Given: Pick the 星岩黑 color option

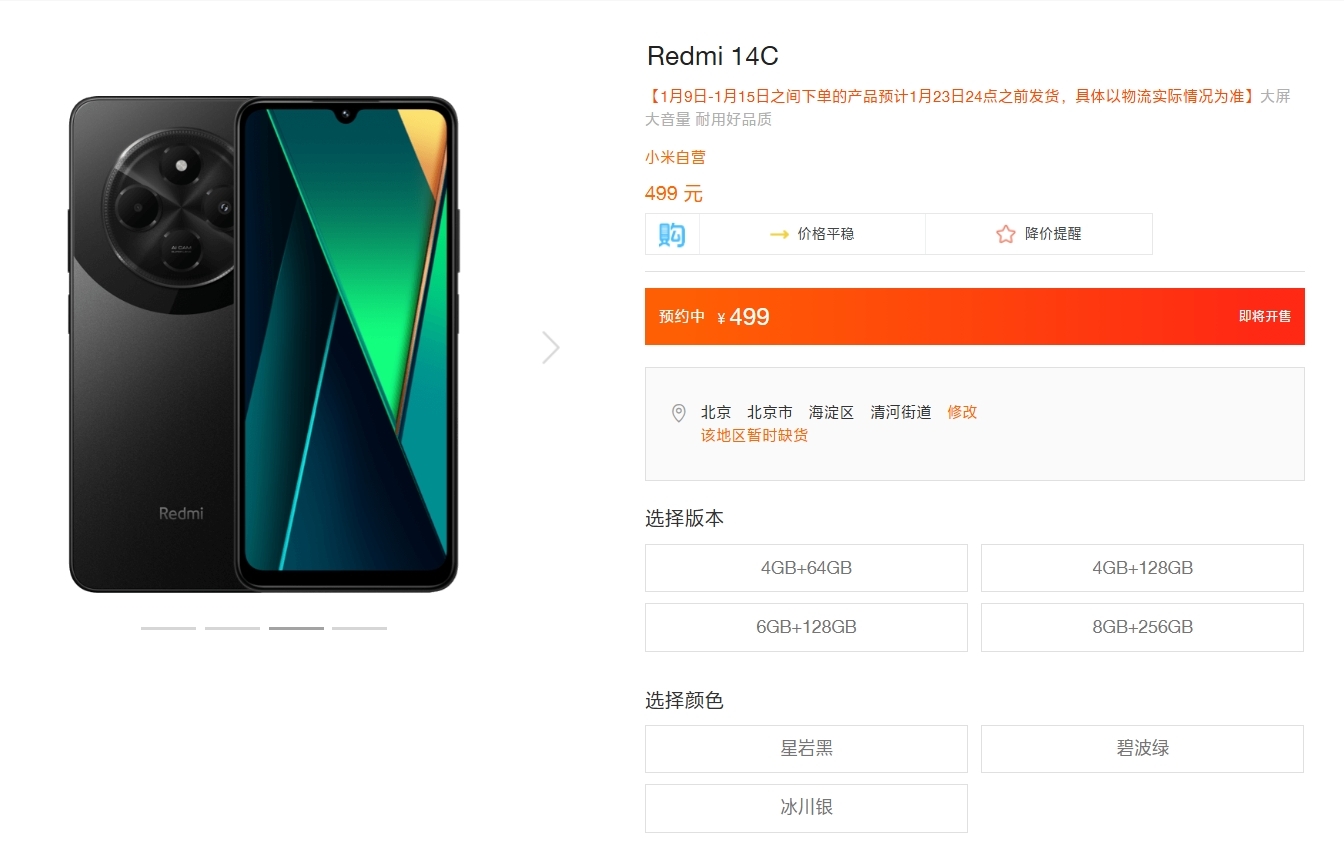Looking at the screenshot, I should point(806,749).
